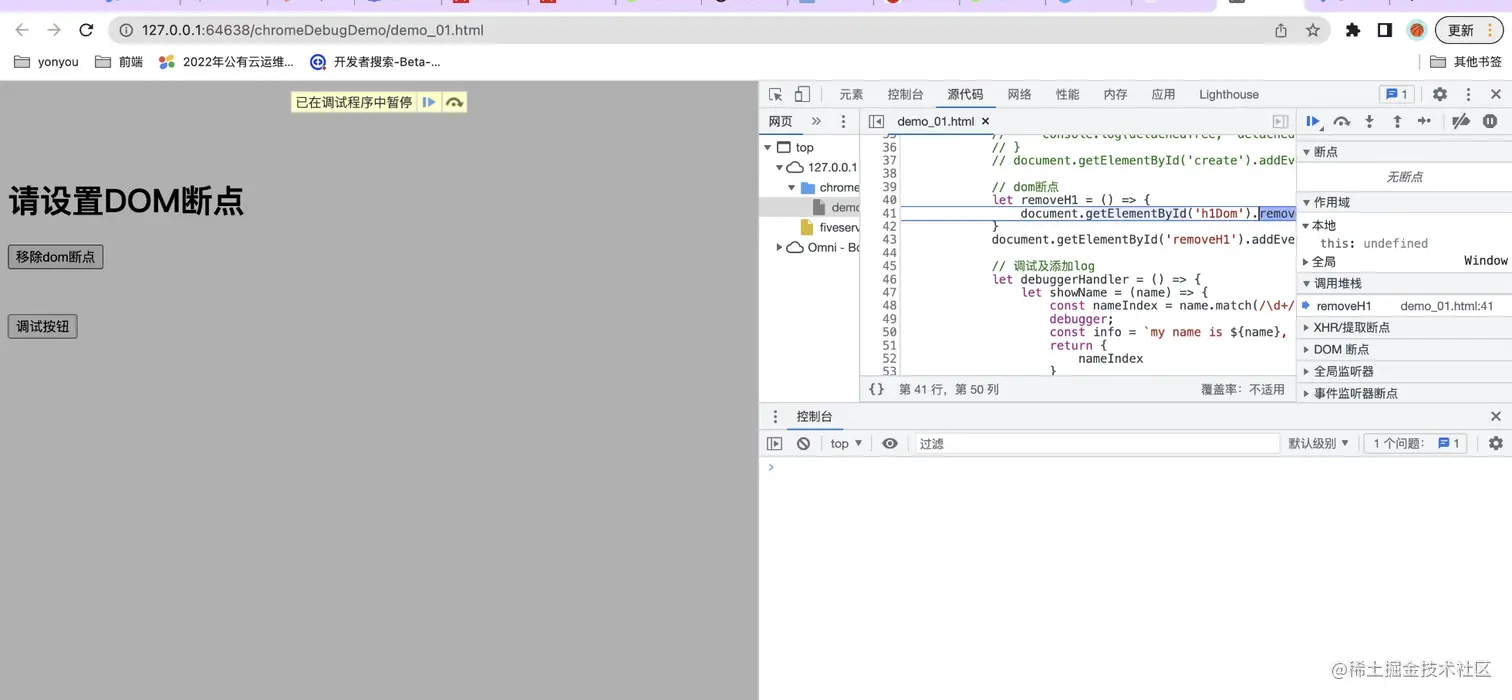Activate the inspect element picker icon
The width and height of the screenshot is (1512, 700).
776,94
